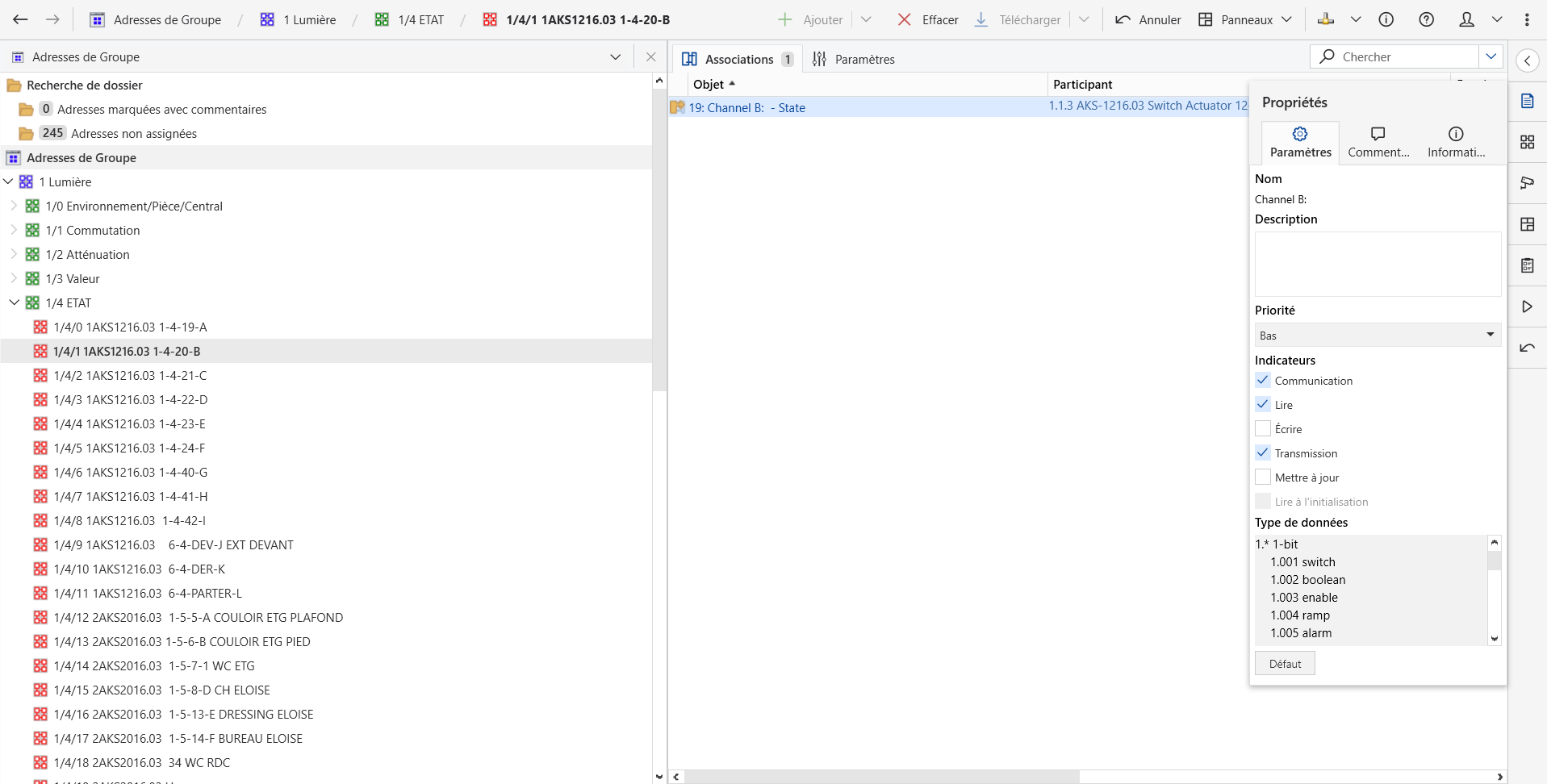Switch to the Paramètres tab in main pane
The width and height of the screenshot is (1547, 784).
[853, 59]
